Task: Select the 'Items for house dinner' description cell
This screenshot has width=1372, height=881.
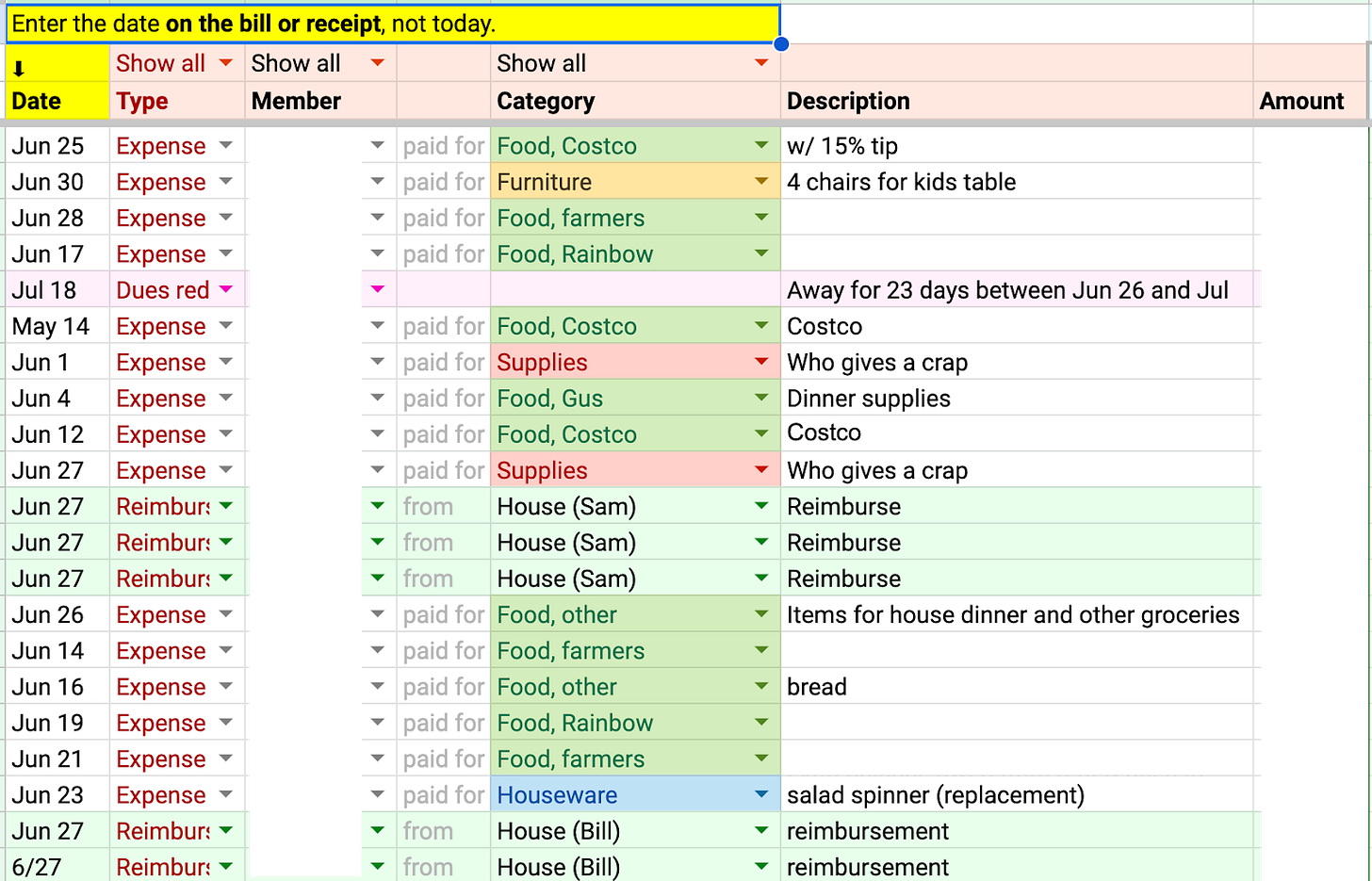Action: click(1017, 614)
